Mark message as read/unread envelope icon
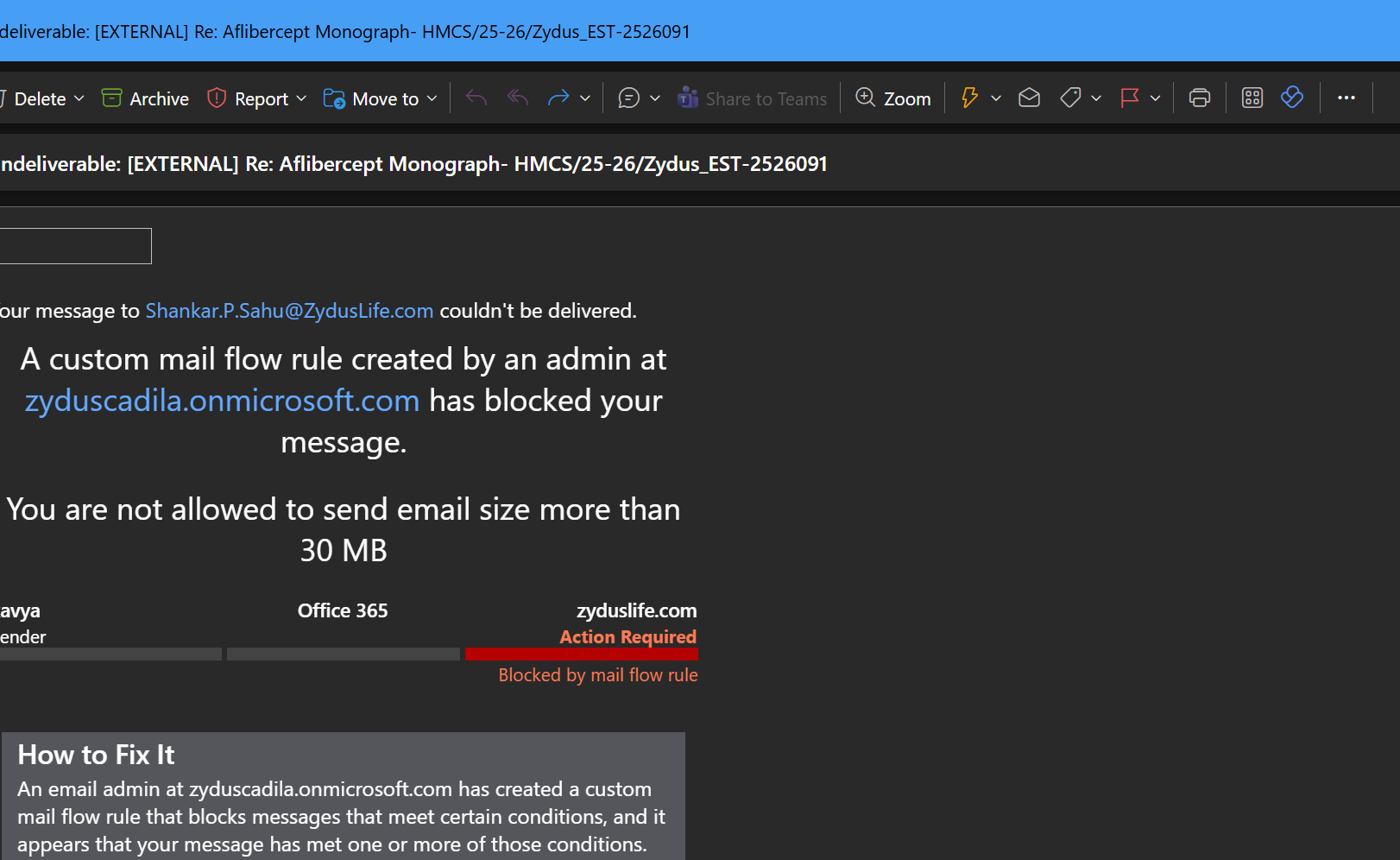Image resolution: width=1400 pixels, height=860 pixels. [1029, 98]
